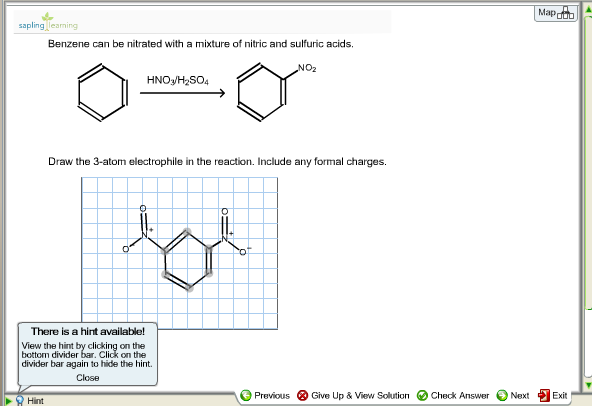Screen dimensions: 592x406
Task: Select the bottom carbon of the benzene ring
Action: (x=189, y=289)
